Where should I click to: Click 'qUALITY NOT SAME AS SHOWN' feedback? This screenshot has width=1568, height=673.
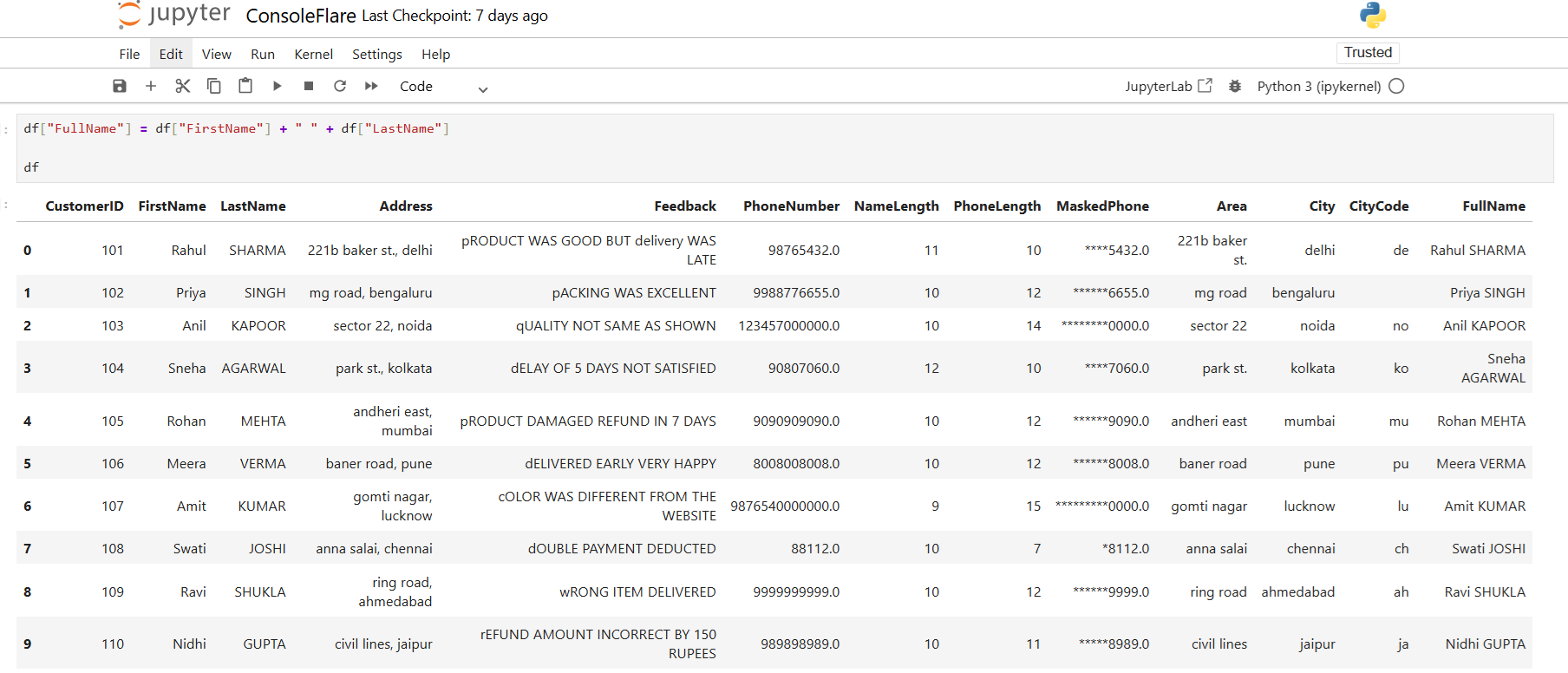(x=616, y=325)
